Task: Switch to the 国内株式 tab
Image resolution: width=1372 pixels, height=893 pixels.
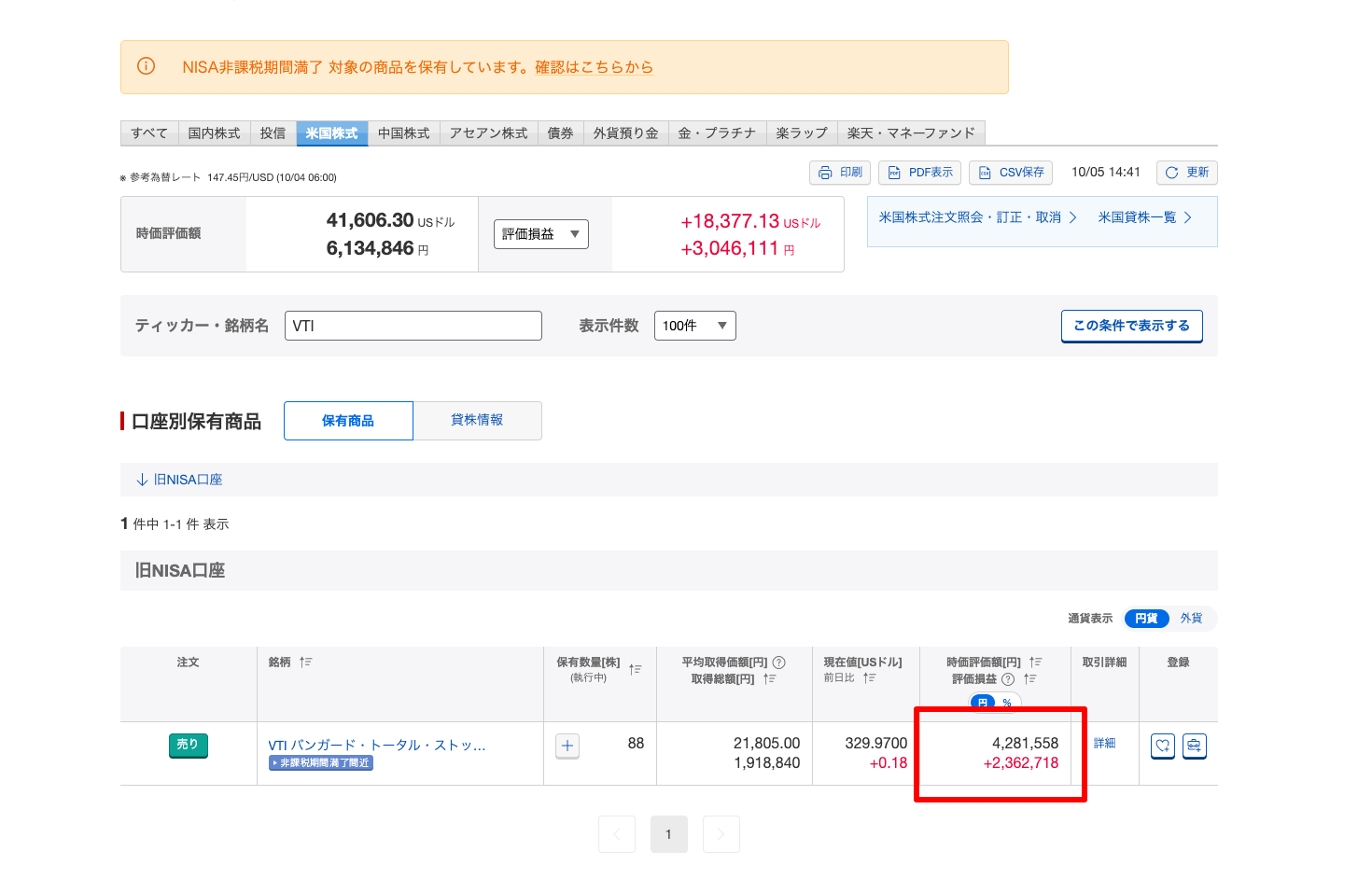Action: [x=214, y=133]
